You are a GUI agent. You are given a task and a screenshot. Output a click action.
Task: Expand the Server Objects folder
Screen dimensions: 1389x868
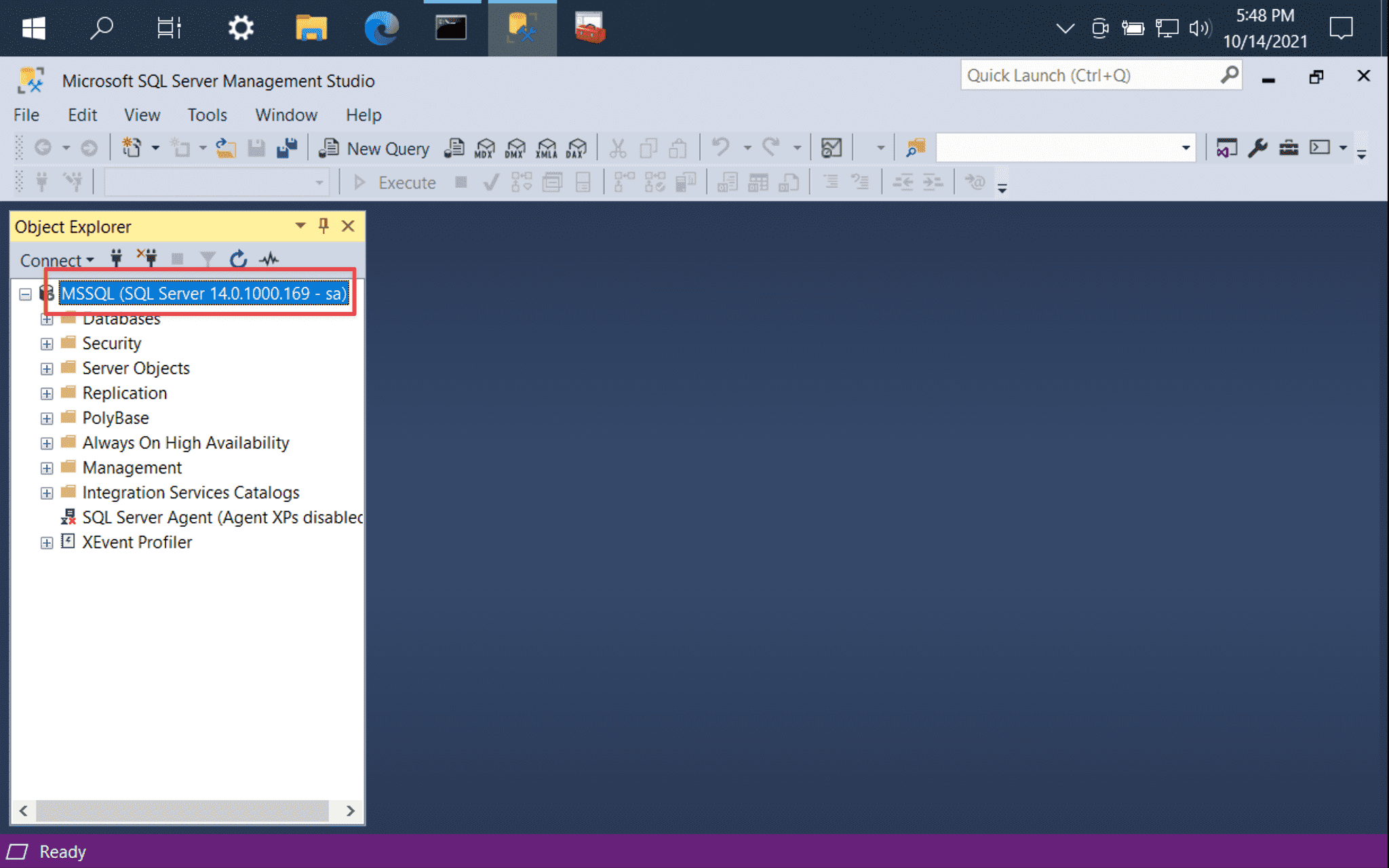click(x=47, y=369)
